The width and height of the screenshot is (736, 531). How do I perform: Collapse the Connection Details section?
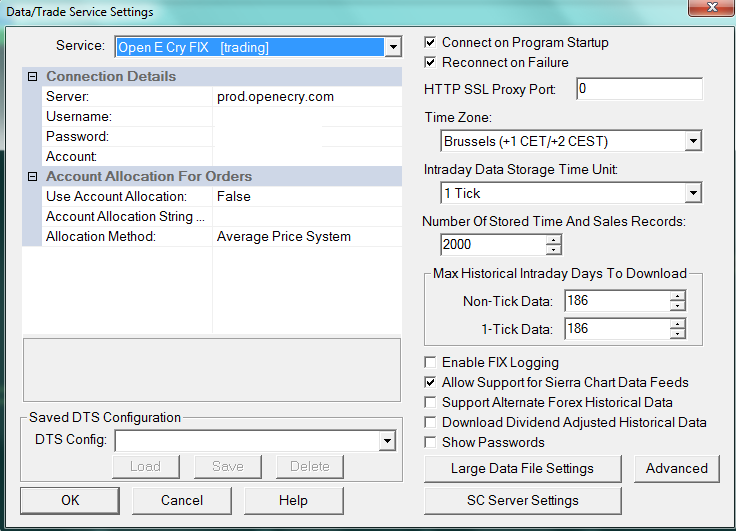(32, 77)
